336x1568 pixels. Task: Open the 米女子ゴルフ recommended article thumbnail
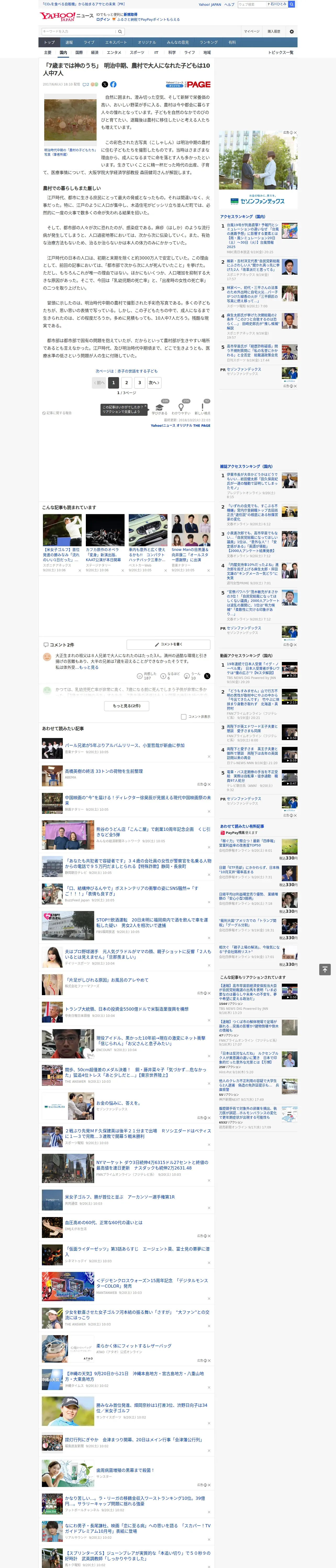(x=62, y=530)
